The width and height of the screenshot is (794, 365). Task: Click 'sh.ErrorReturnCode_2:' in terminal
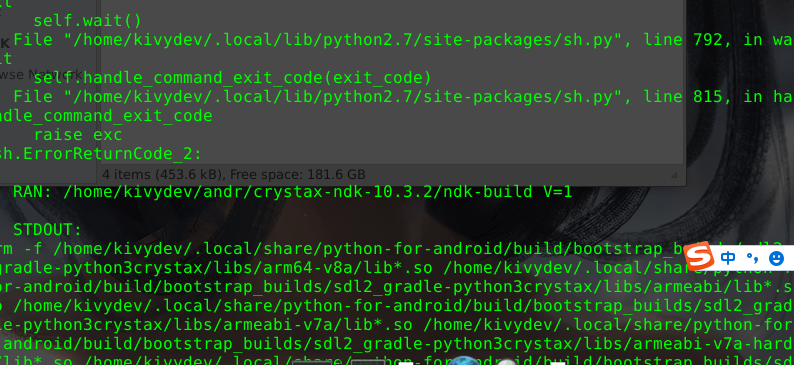point(101,154)
